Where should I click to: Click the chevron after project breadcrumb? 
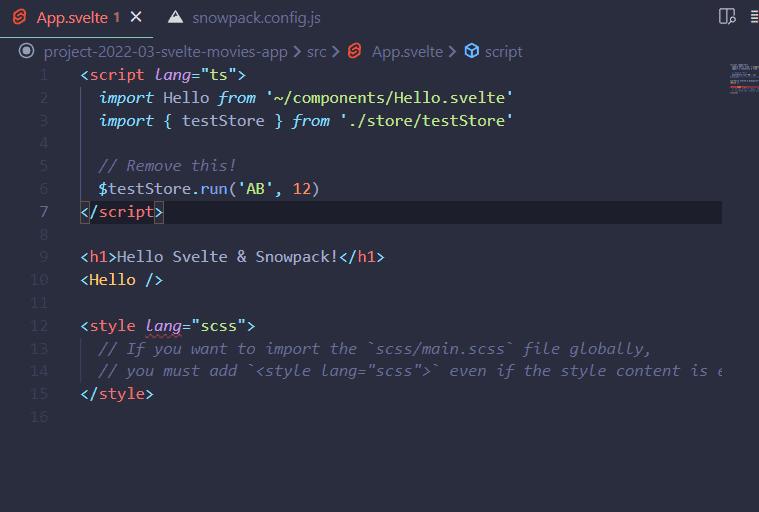click(297, 52)
